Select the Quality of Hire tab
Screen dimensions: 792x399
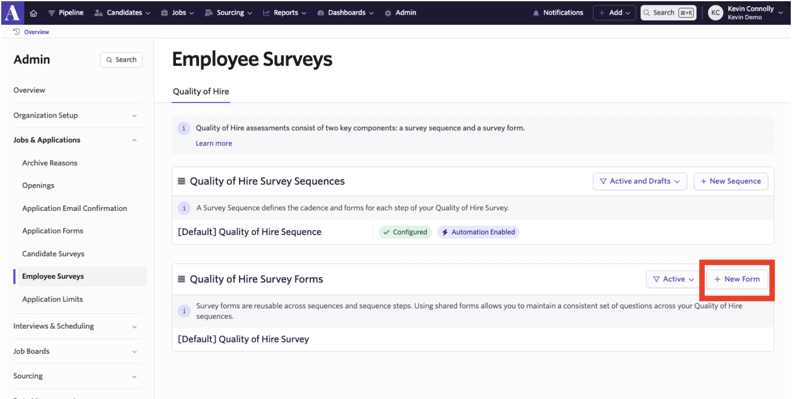click(x=201, y=91)
